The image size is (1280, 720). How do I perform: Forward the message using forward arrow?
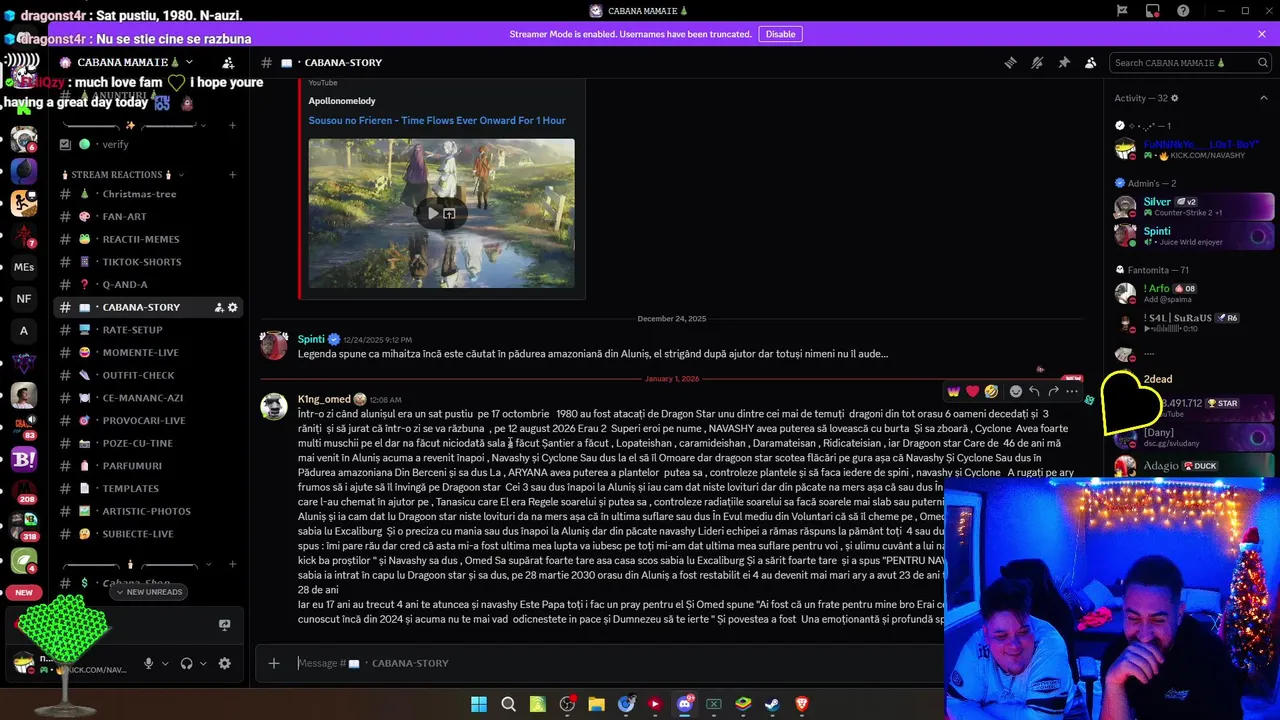tap(1053, 391)
